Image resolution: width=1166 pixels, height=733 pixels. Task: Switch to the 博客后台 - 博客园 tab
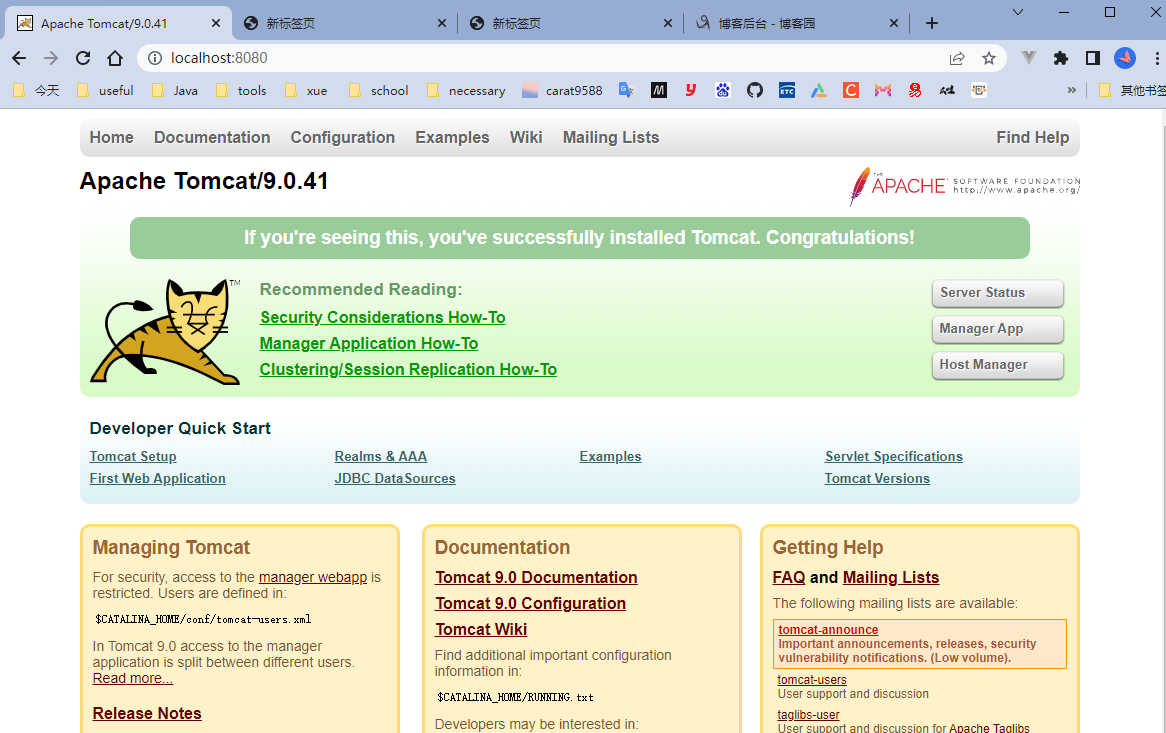pyautogui.click(x=795, y=23)
